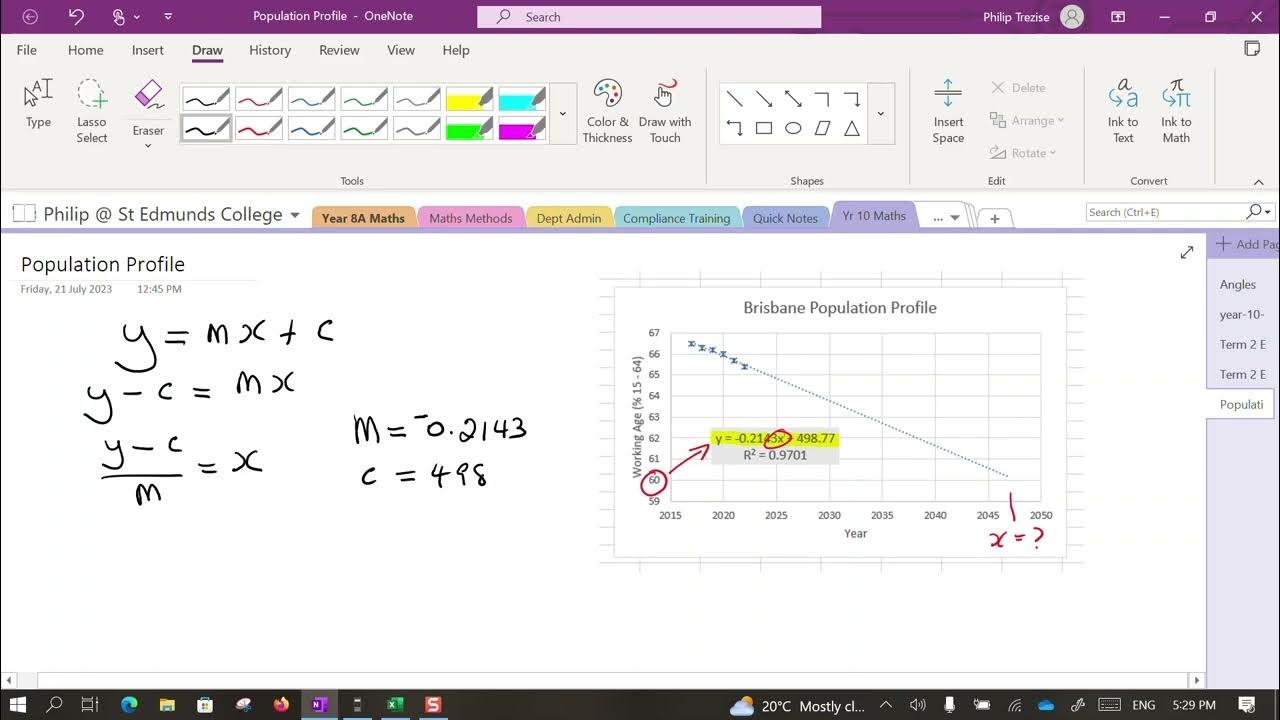Switch to the Insert tab
This screenshot has height=720, width=1280.
148,50
